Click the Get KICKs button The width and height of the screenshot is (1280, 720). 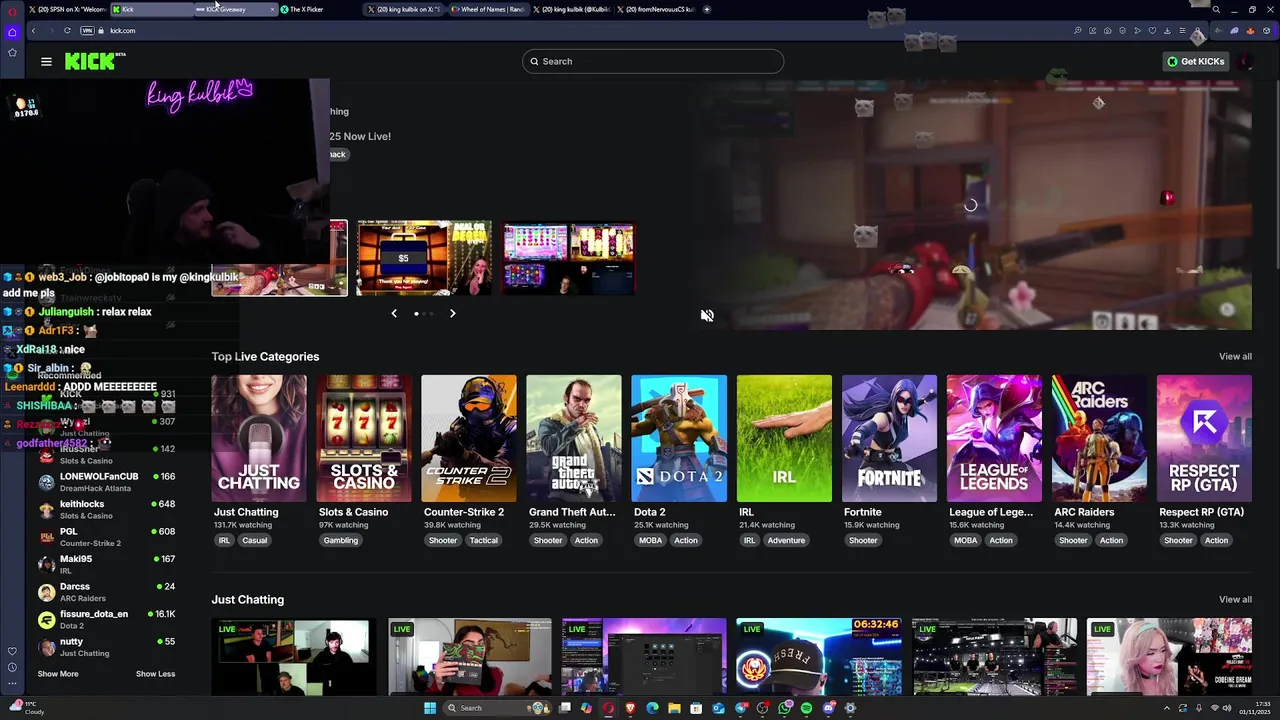[1196, 61]
